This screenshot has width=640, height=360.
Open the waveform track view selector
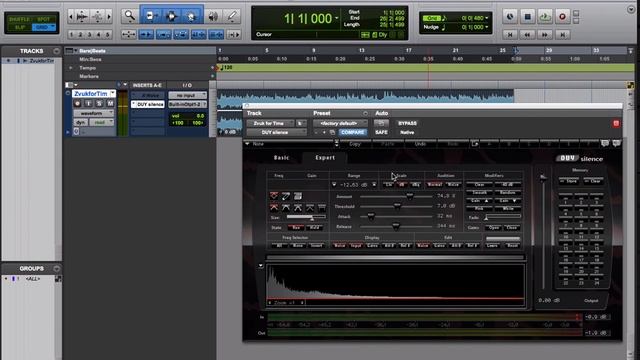94,113
